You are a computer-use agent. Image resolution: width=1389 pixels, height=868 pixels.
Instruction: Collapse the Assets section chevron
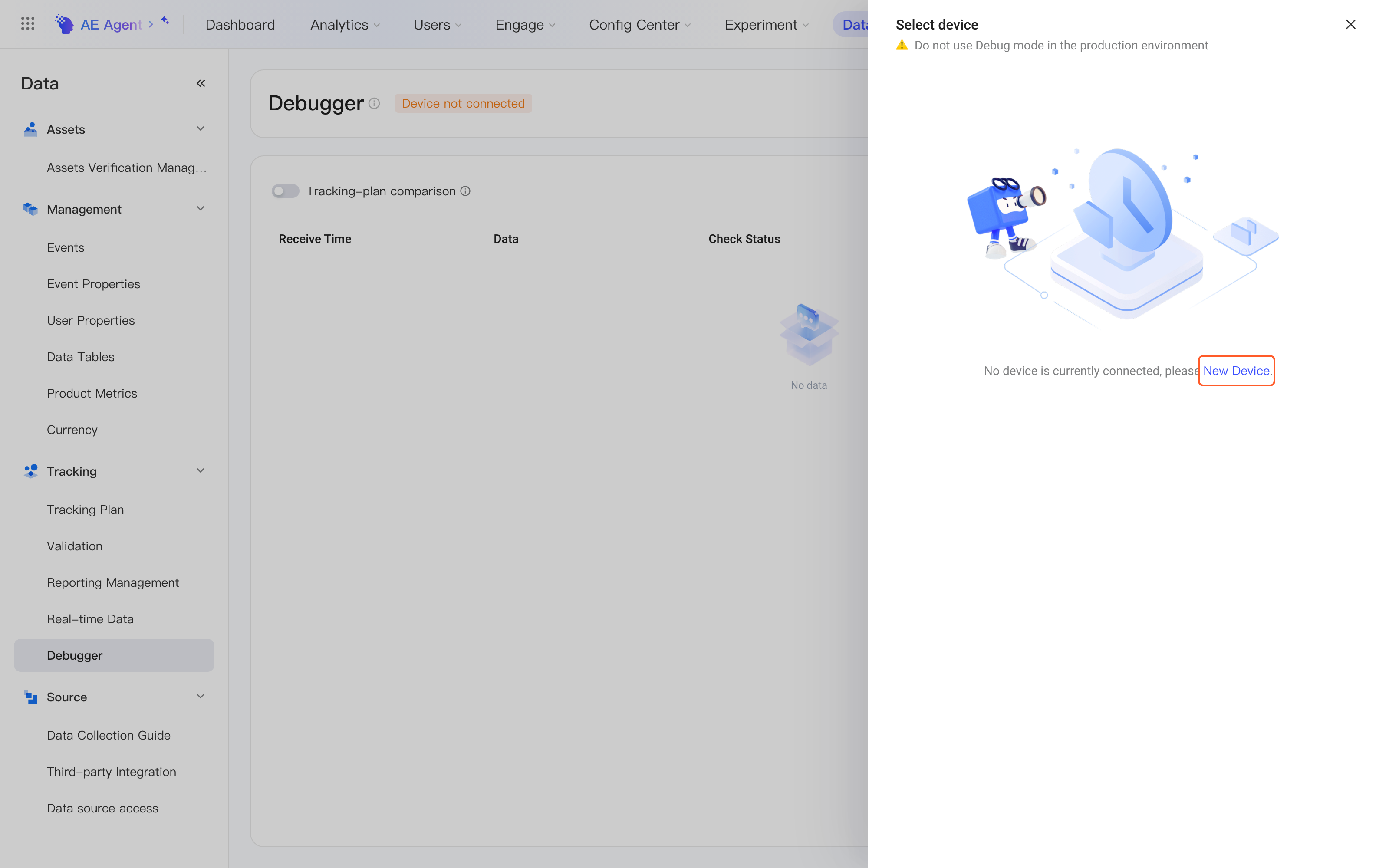[200, 128]
